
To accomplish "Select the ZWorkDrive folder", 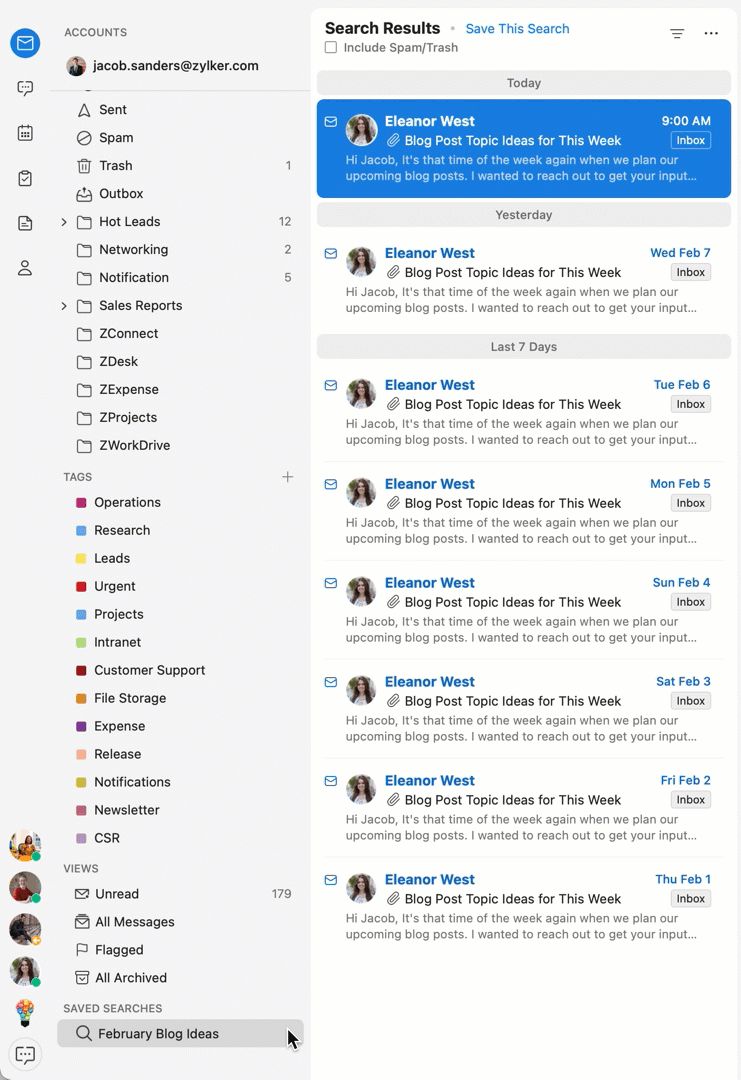I will 180,446.
